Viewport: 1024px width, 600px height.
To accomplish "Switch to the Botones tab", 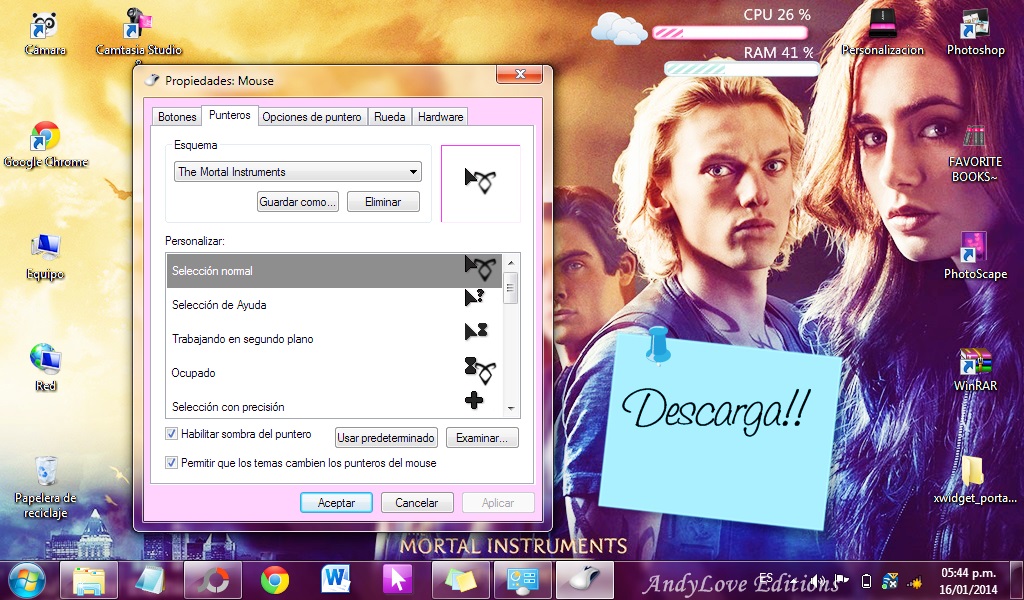I will 177,117.
